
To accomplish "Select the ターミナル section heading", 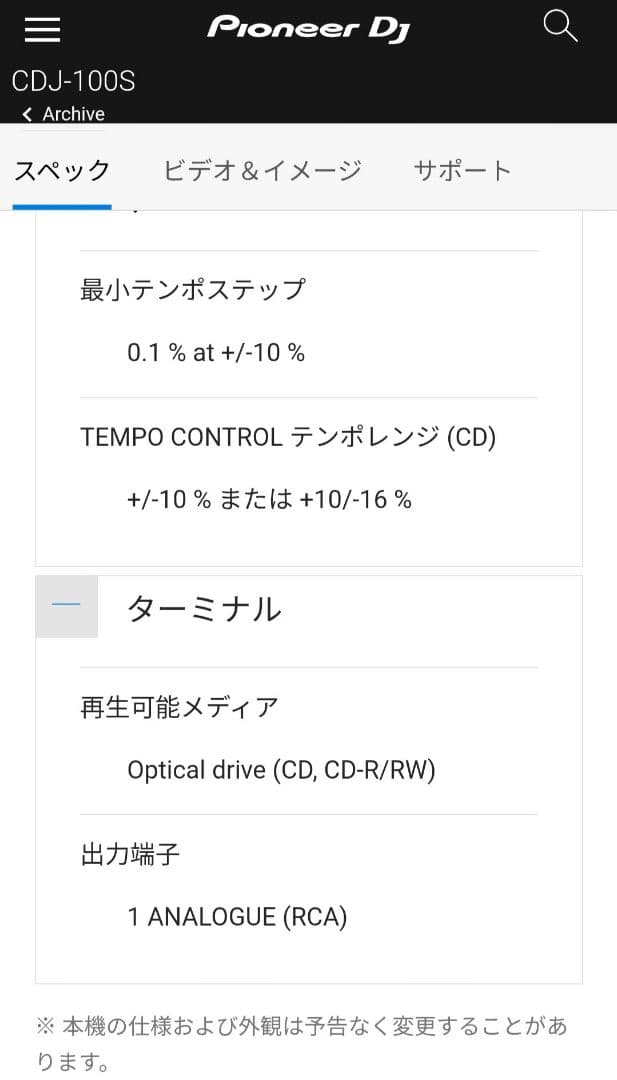I will pos(204,610).
